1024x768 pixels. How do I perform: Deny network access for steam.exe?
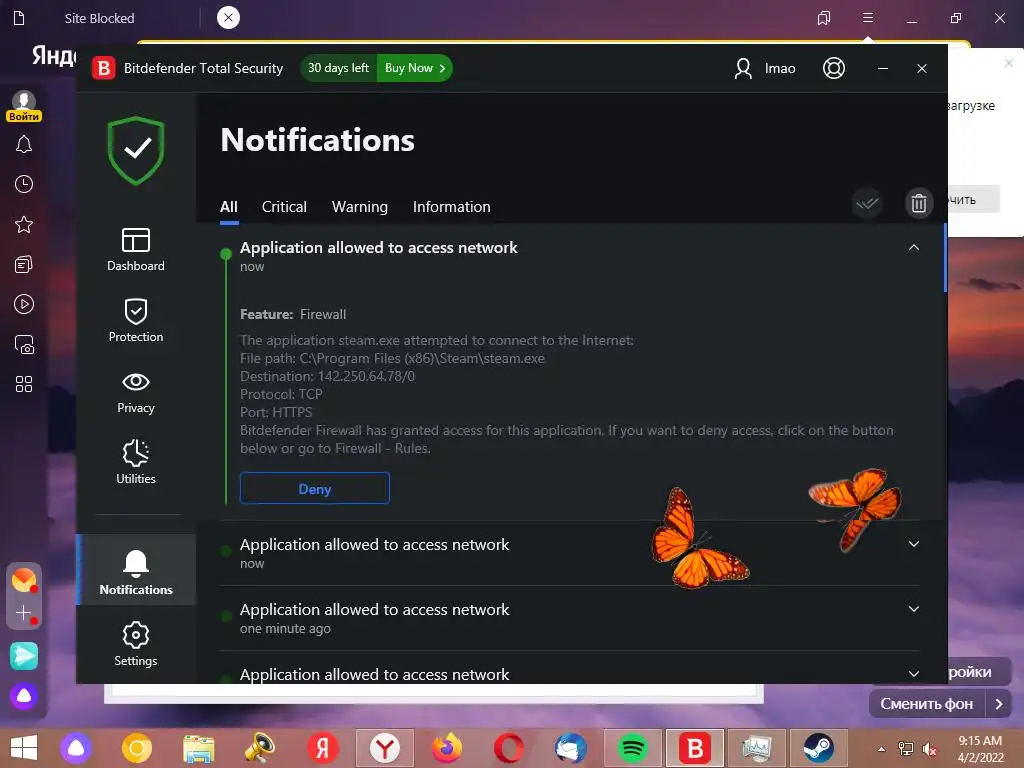point(315,488)
